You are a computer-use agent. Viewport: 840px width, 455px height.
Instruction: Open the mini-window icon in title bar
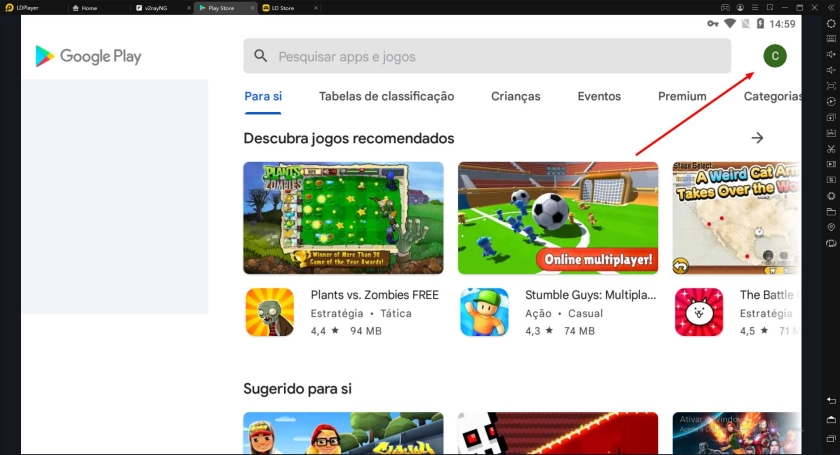coord(770,8)
